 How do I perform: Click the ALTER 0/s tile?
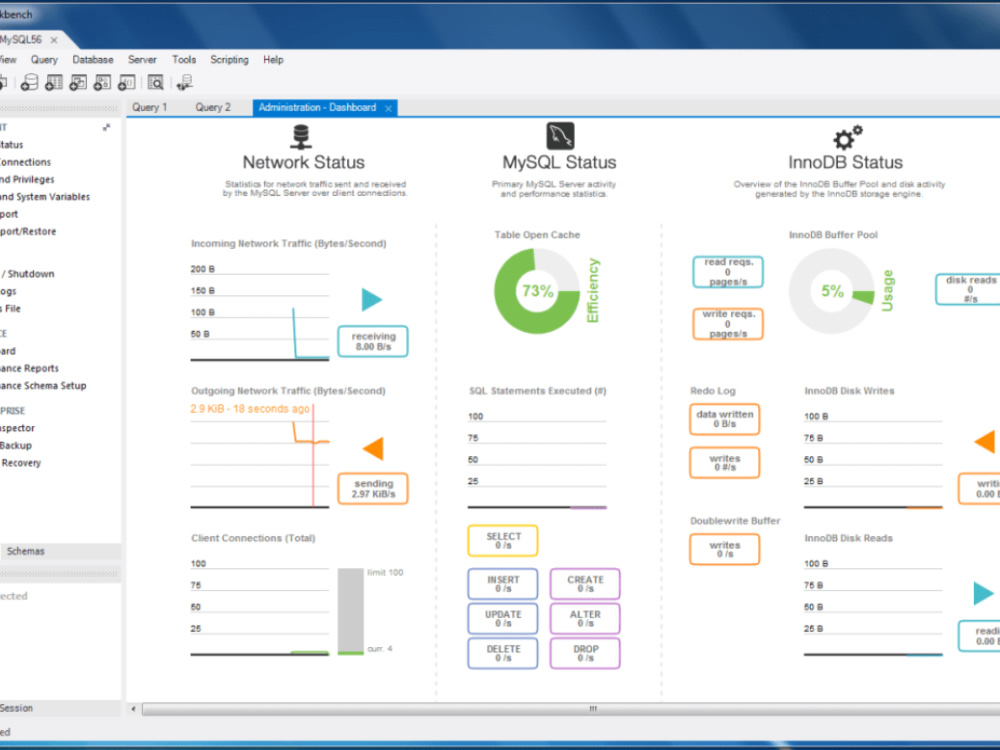[x=585, y=618]
